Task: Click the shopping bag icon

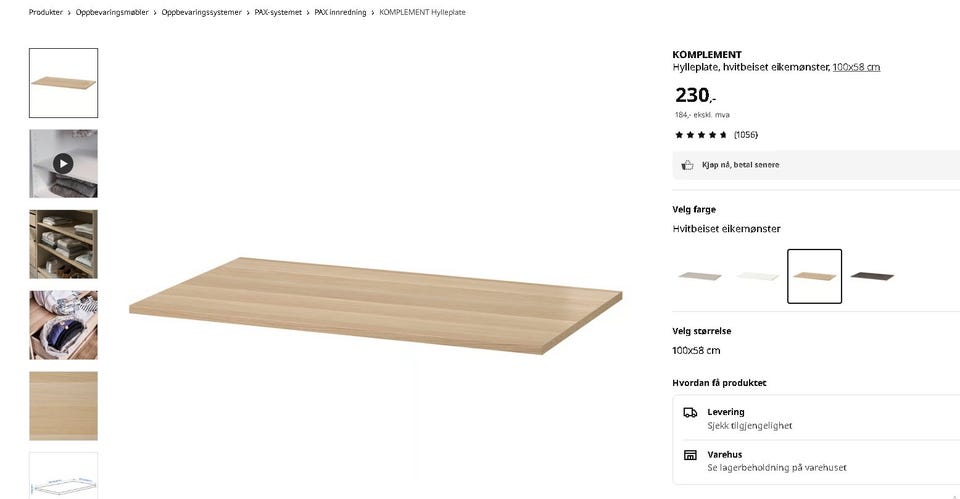Action: coord(687,165)
